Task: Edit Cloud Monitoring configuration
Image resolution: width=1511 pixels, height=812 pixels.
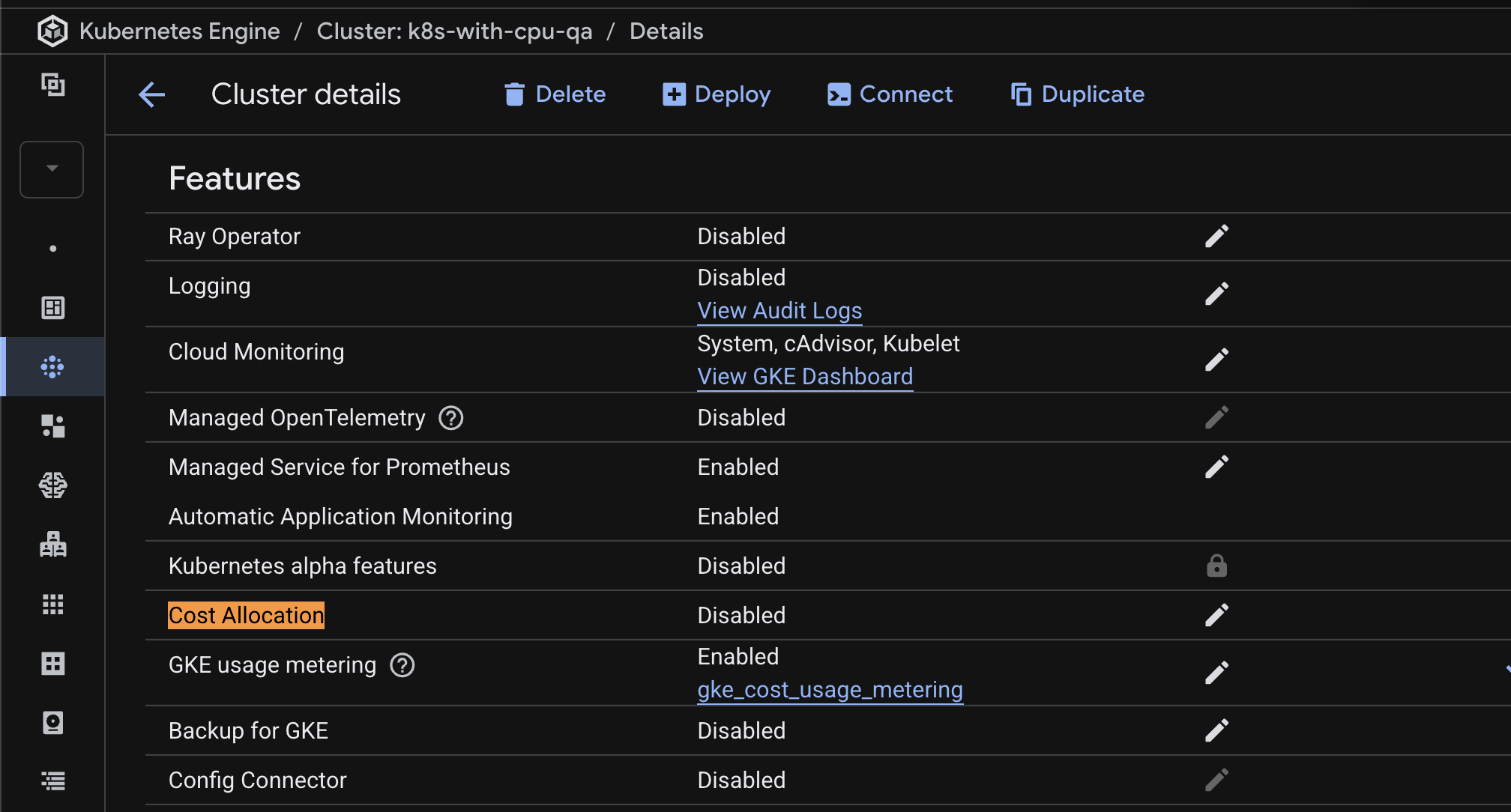Action: (1216, 360)
